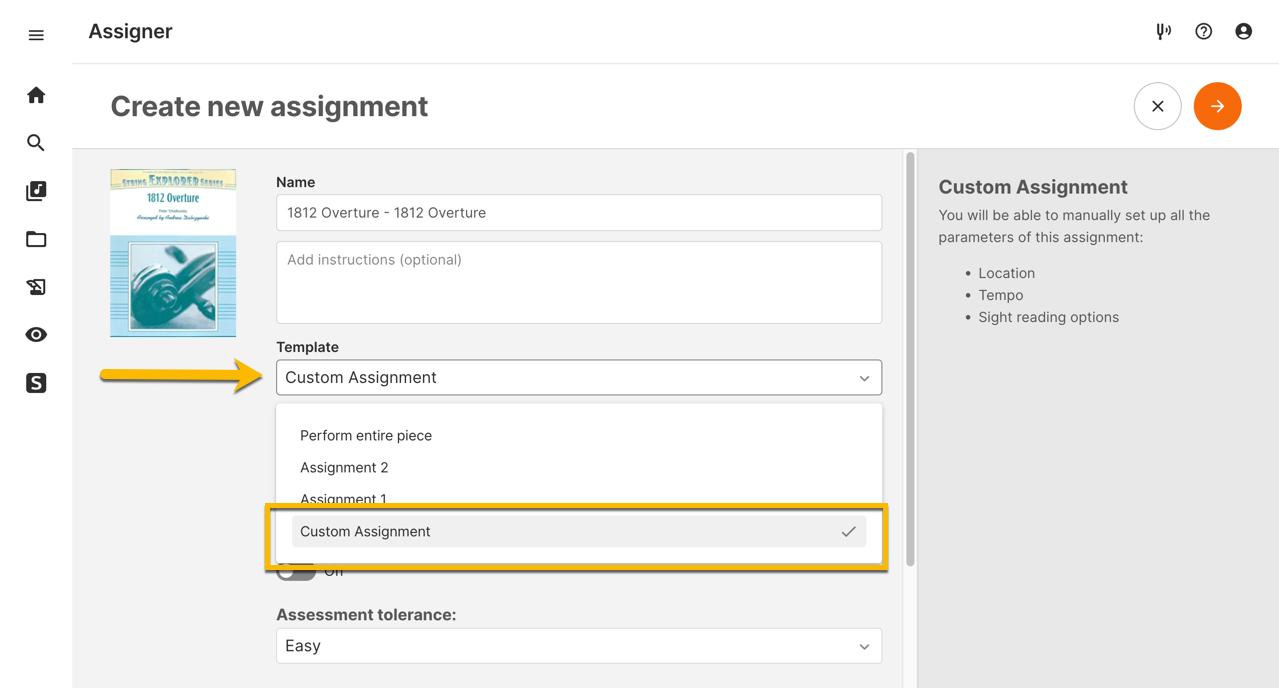1279x688 pixels.
Task: Cancel assignment with the X button
Action: (x=1157, y=106)
